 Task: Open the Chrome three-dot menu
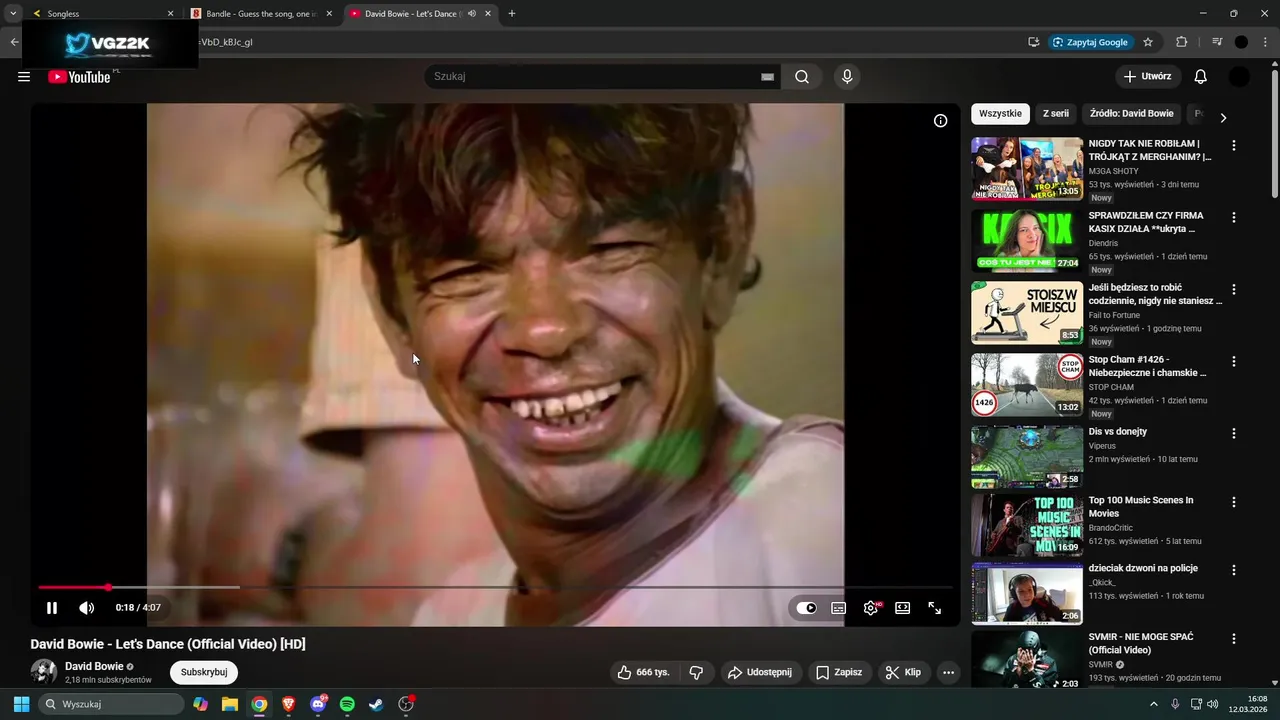[x=1266, y=42]
